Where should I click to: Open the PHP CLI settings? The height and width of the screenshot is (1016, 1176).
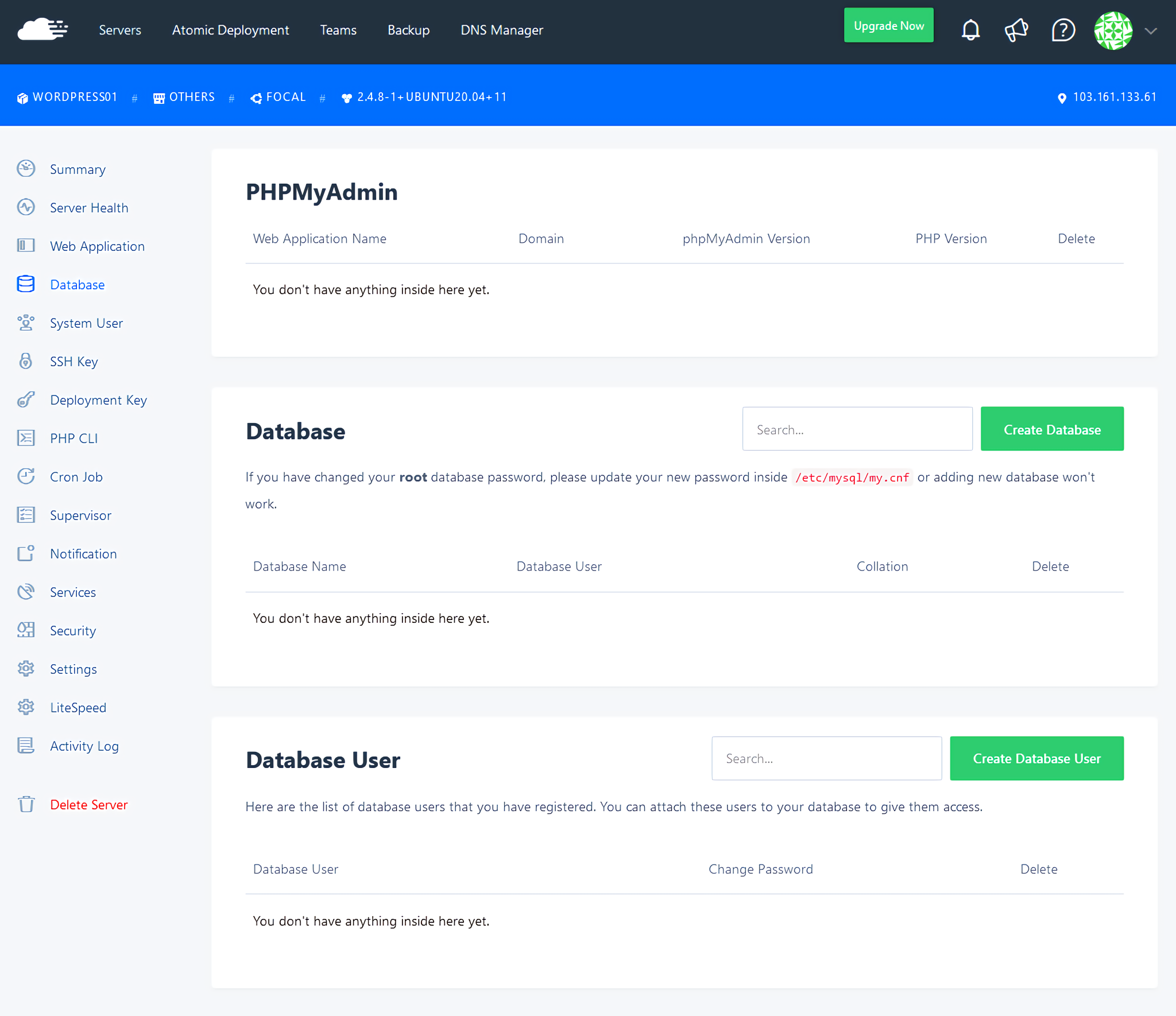73,438
